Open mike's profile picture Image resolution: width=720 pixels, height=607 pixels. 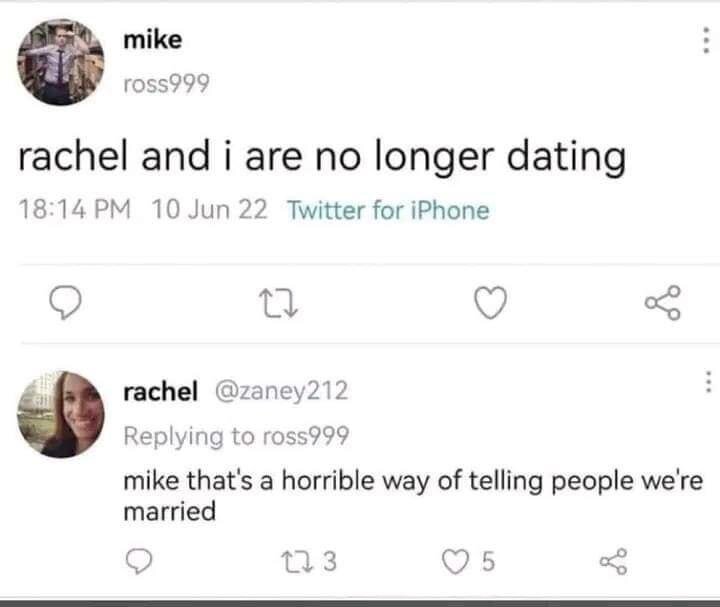[x=61, y=62]
